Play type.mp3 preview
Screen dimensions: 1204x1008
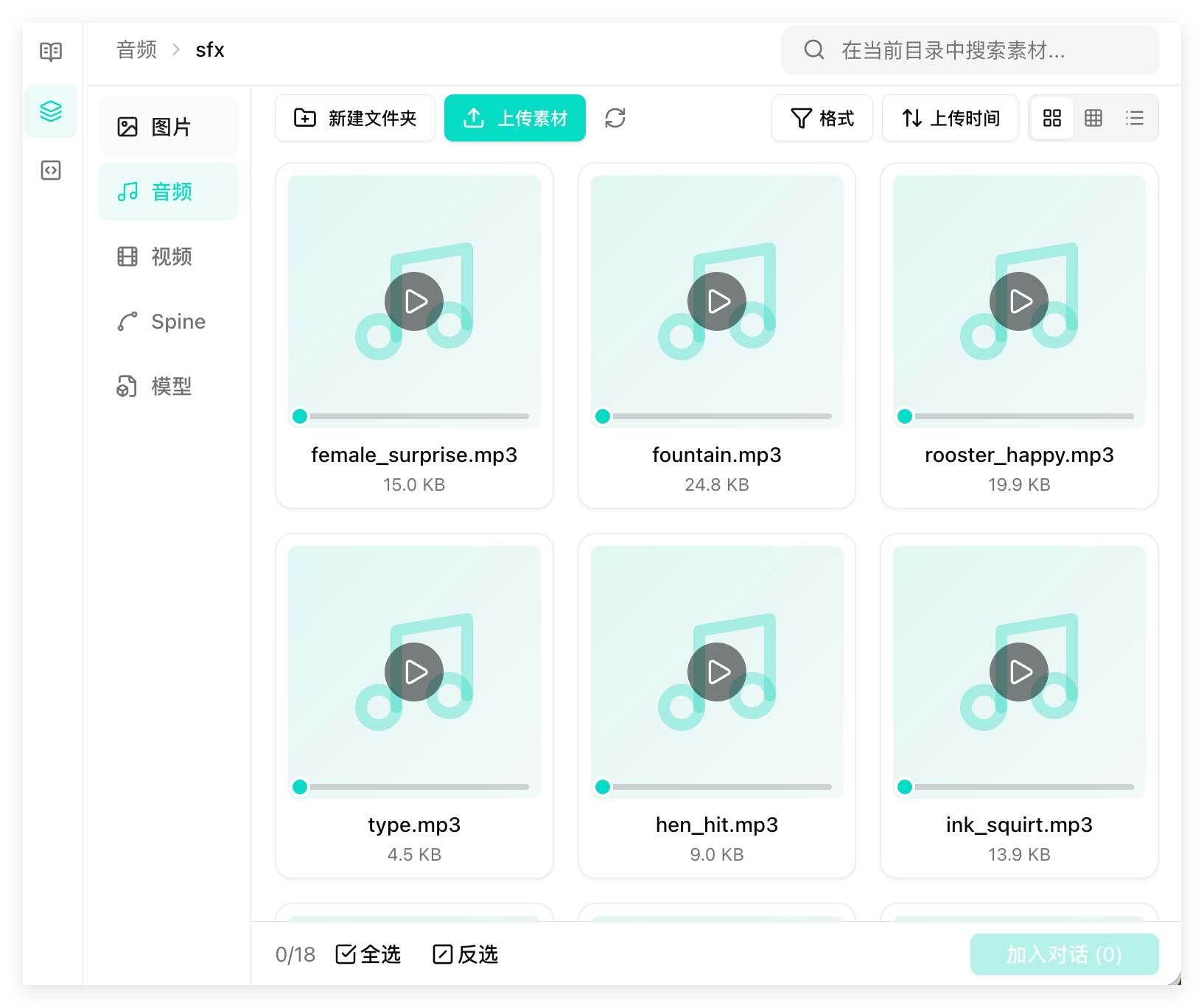point(414,672)
